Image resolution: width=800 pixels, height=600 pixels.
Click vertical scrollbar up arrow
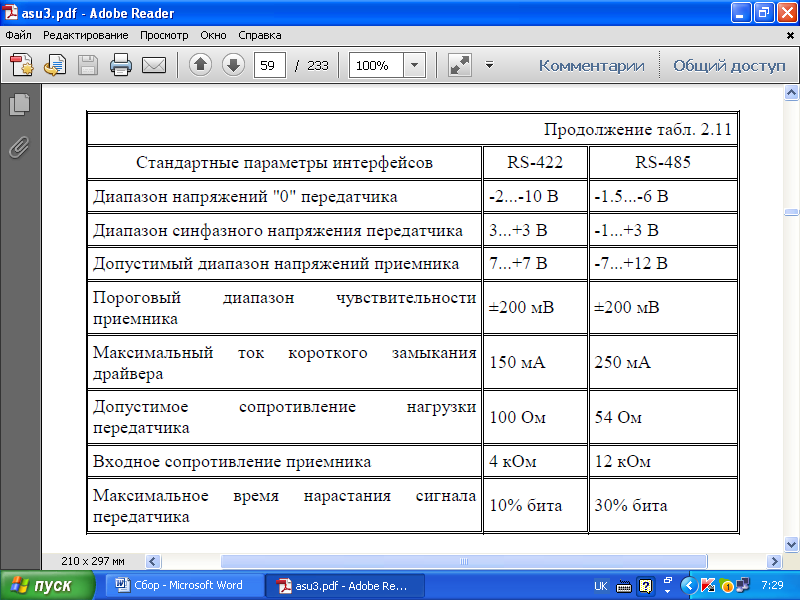coord(791,92)
